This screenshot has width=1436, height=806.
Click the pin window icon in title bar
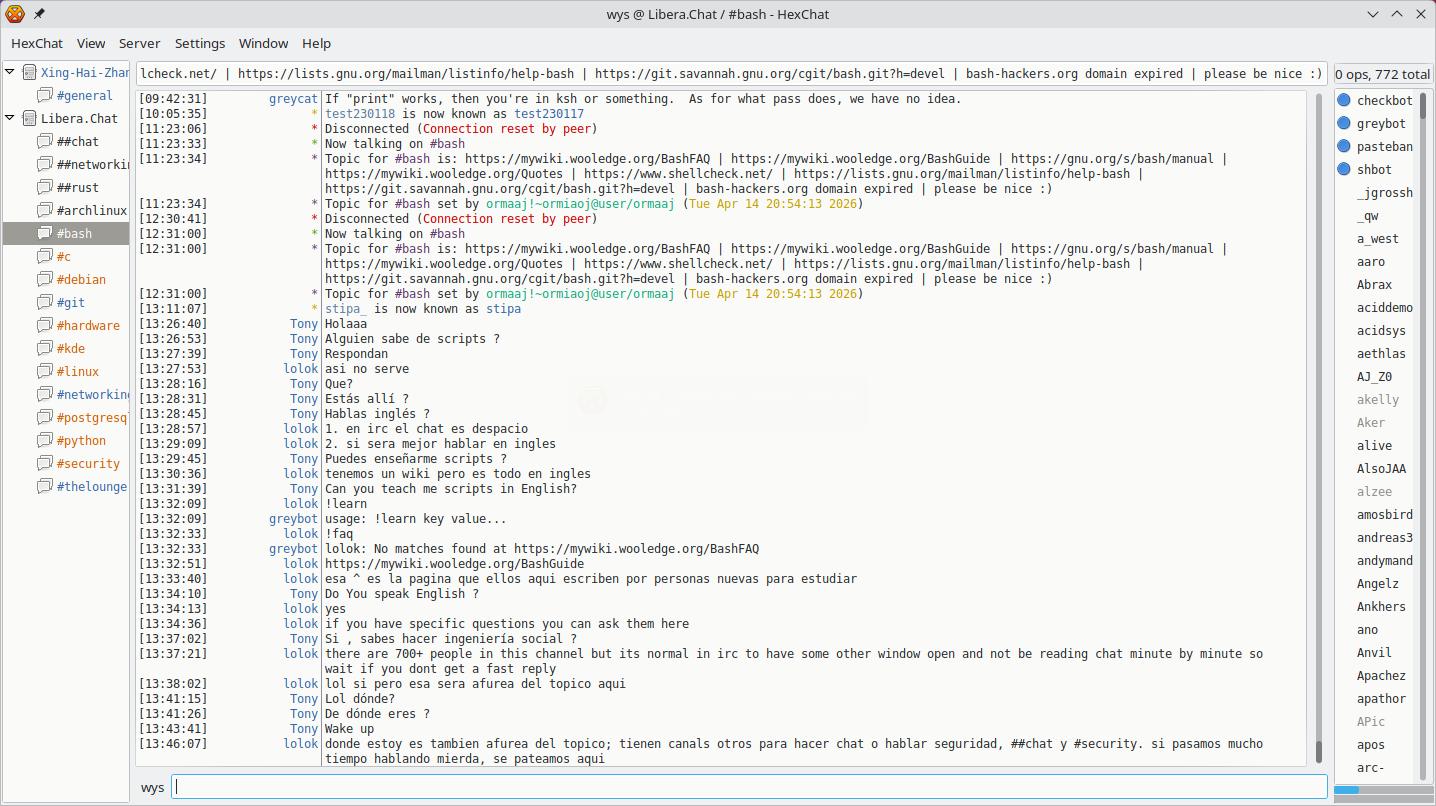[39, 14]
